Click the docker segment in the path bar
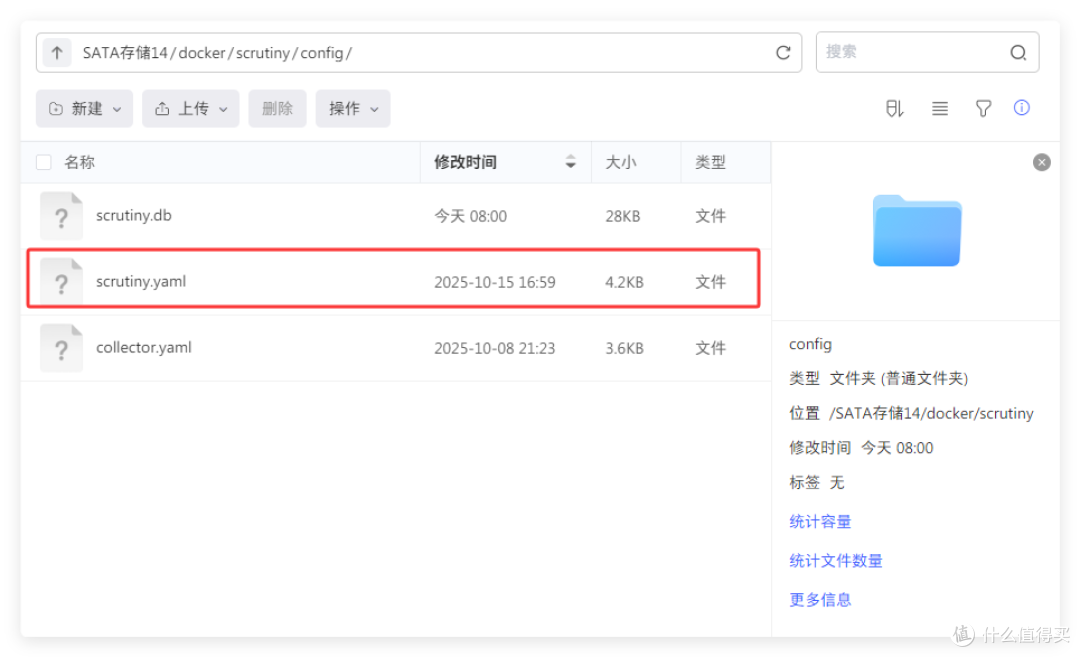 [x=202, y=53]
